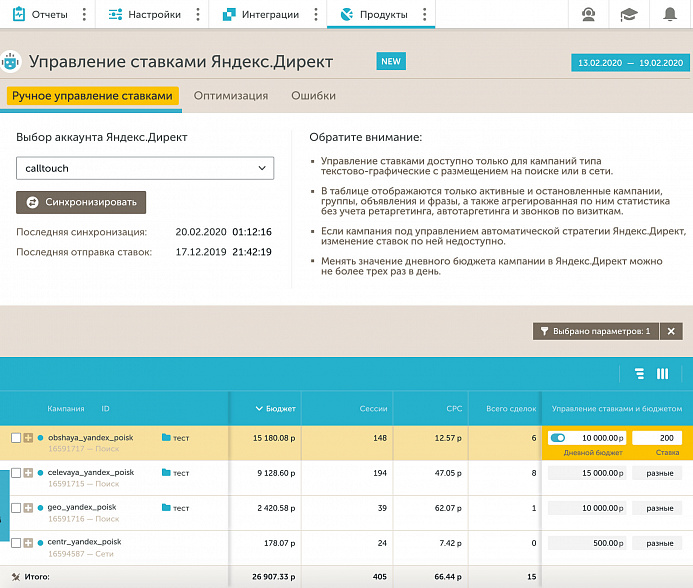Screen dimensions: 693x588
Task: Click the Управление ставками и бюджетом column header
Action: [x=617, y=409]
